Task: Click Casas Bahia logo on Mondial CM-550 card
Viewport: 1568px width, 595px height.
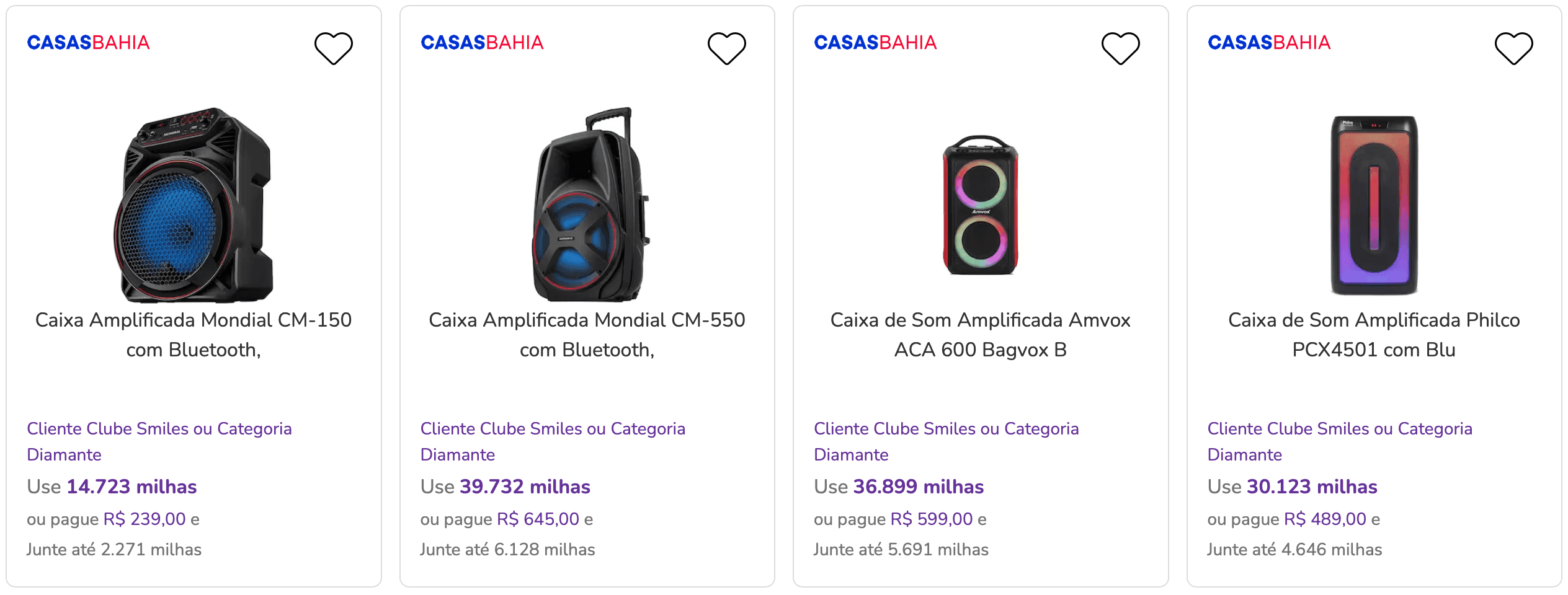Action: tap(482, 43)
